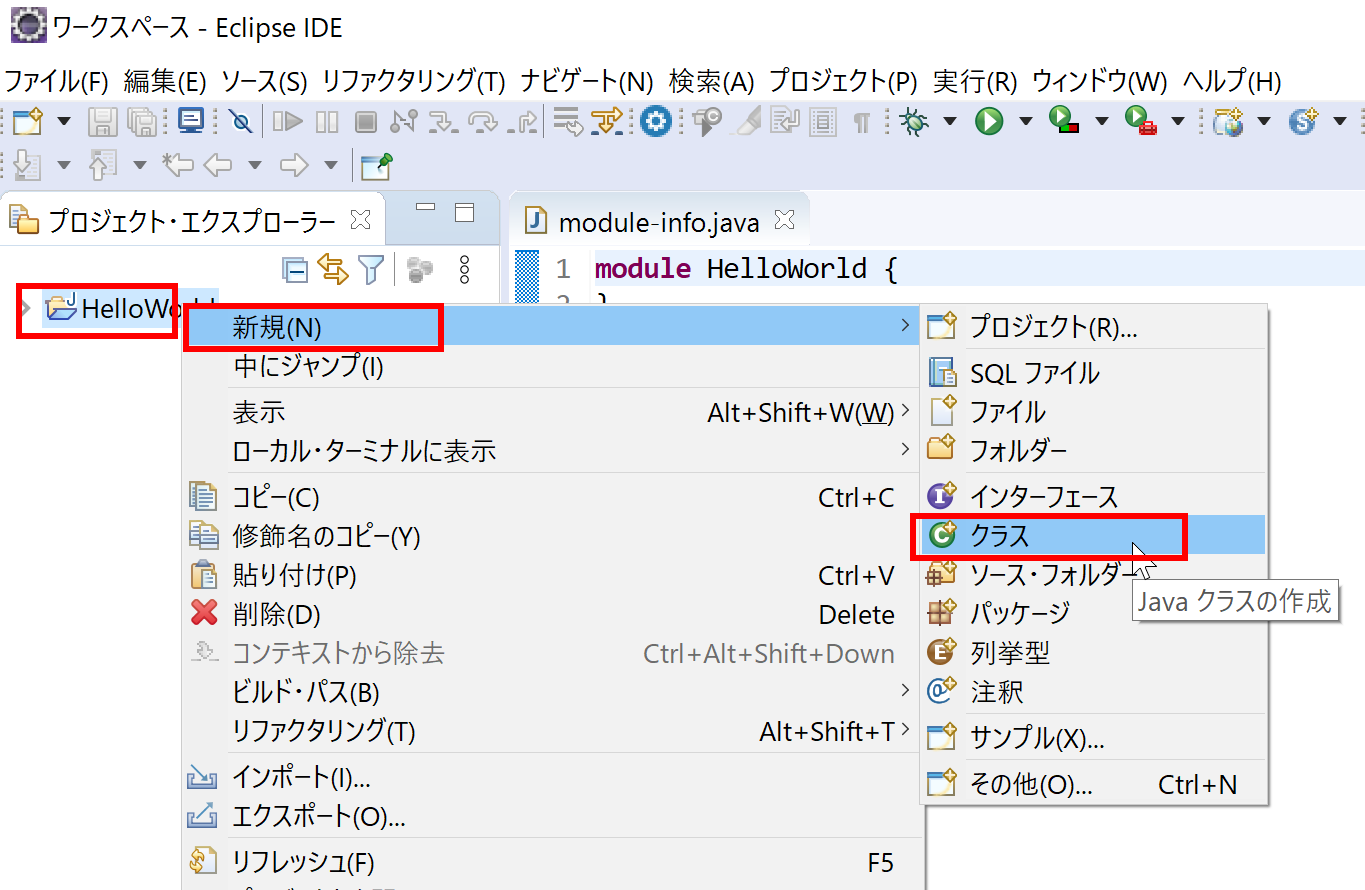Choose エクスポート(O)... from context menu
The height and width of the screenshot is (890, 1365).
(x=552, y=817)
